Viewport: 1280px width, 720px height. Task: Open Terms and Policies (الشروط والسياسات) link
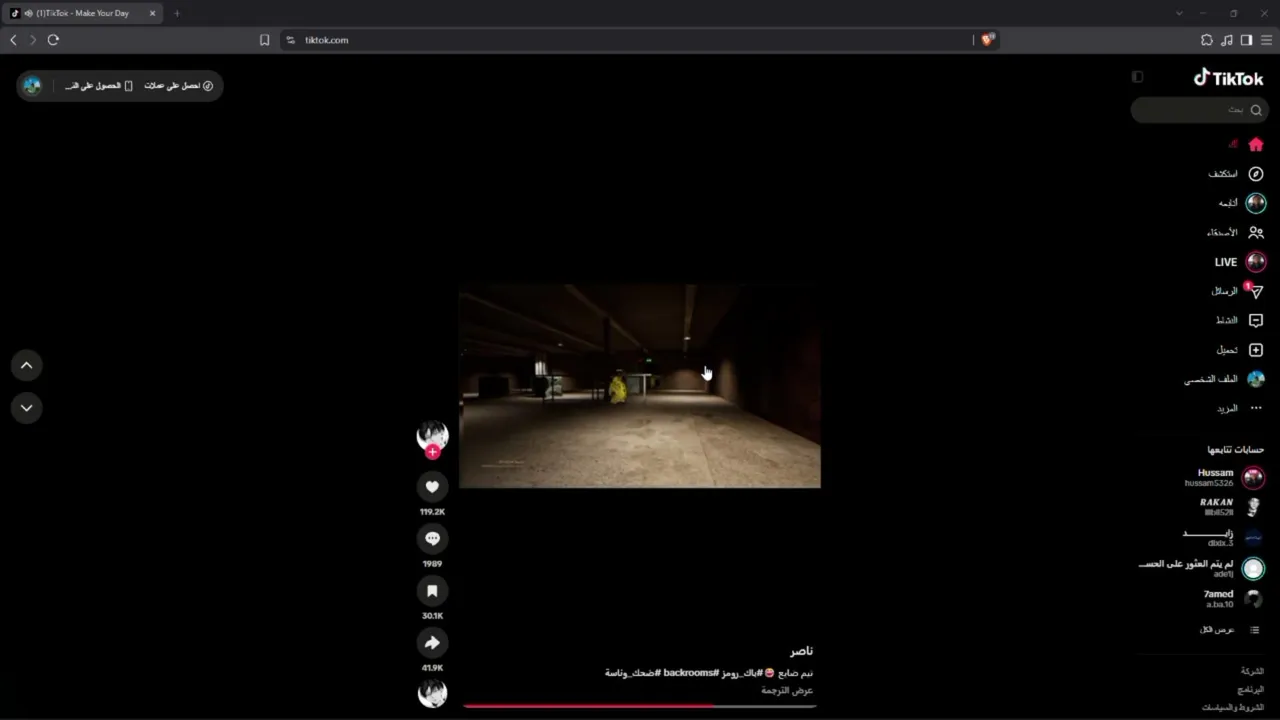click(1233, 707)
